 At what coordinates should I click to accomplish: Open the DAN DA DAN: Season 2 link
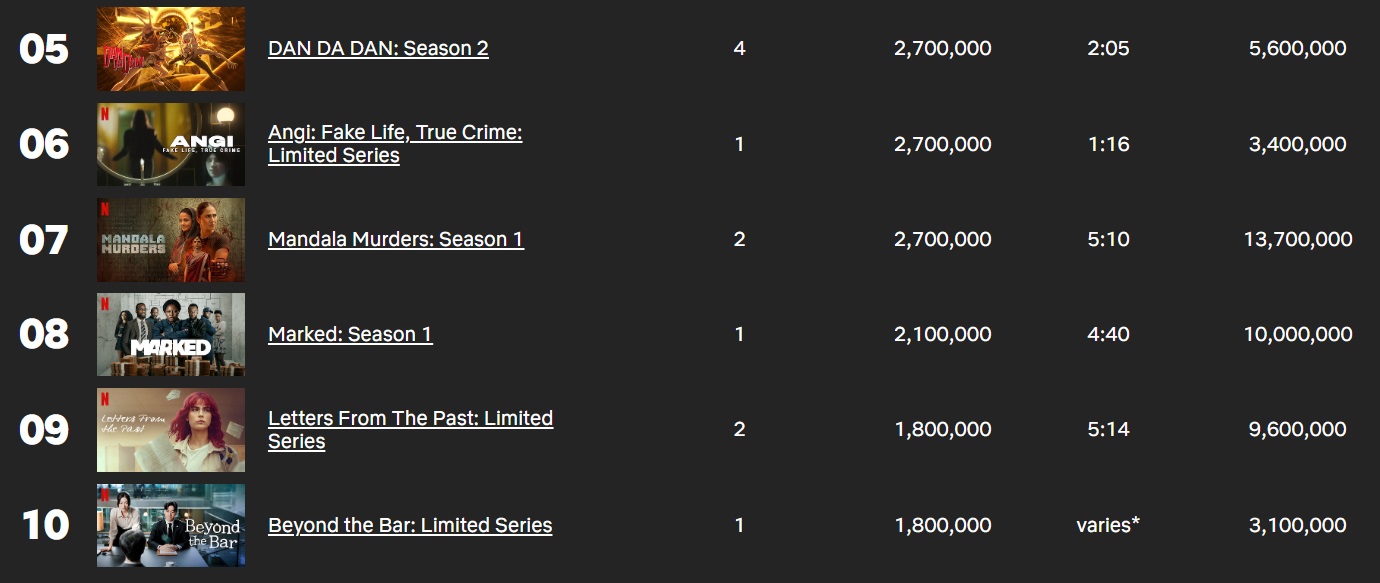pyautogui.click(x=378, y=48)
